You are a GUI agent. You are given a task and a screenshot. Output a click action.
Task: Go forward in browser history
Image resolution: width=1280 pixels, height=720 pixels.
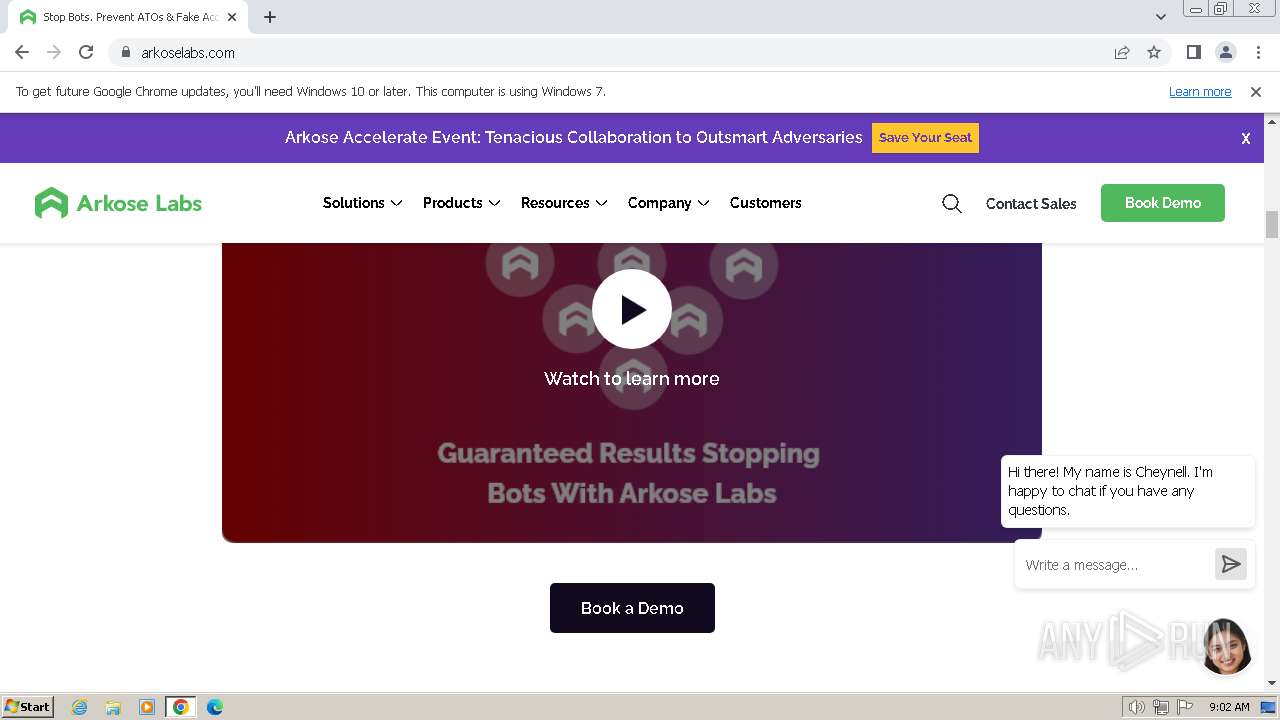click(54, 52)
